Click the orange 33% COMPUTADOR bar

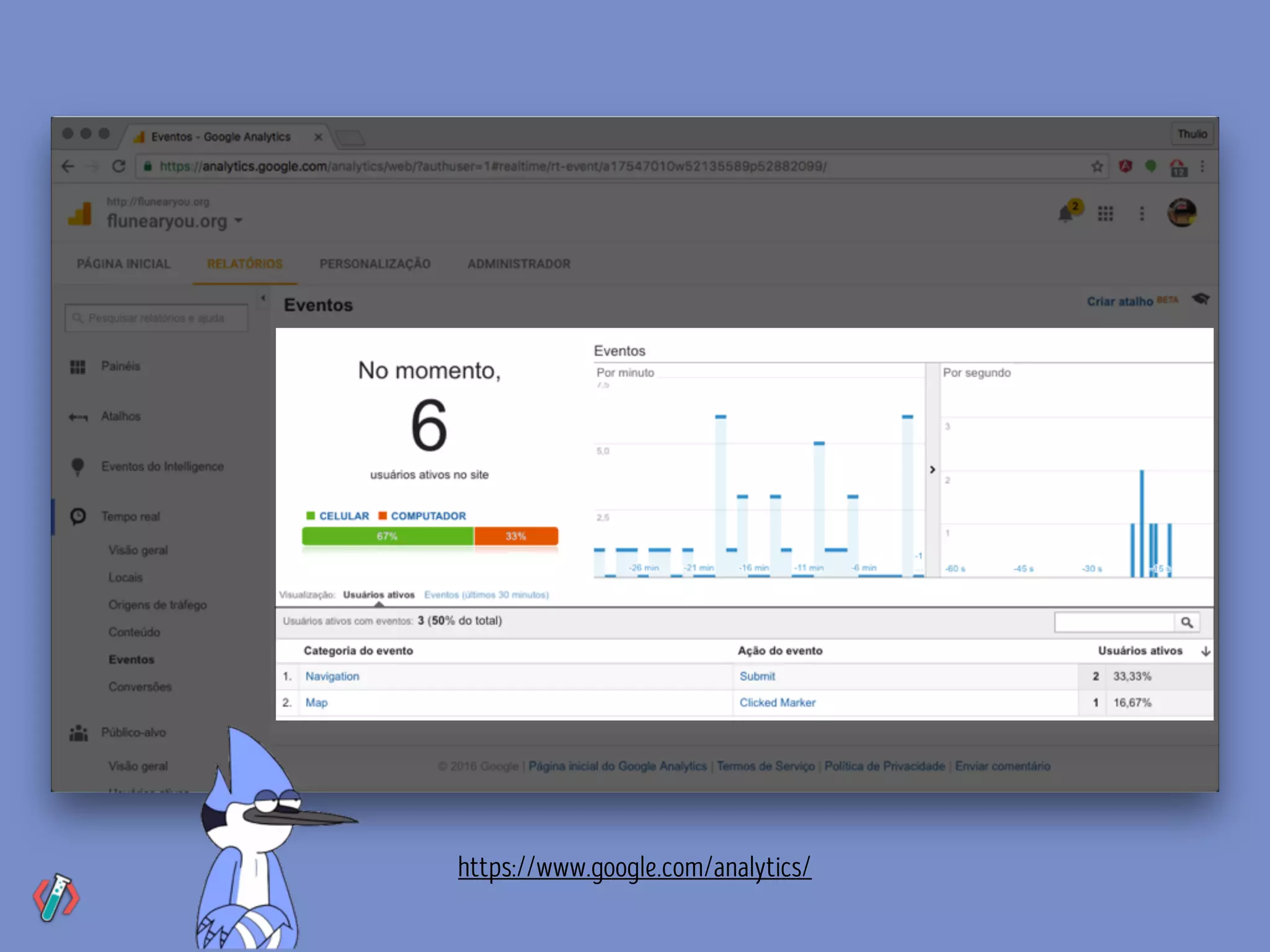pyautogui.click(x=516, y=536)
